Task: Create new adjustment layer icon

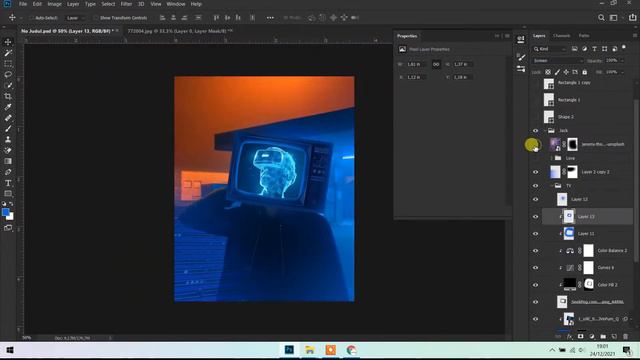Action: [592, 336]
